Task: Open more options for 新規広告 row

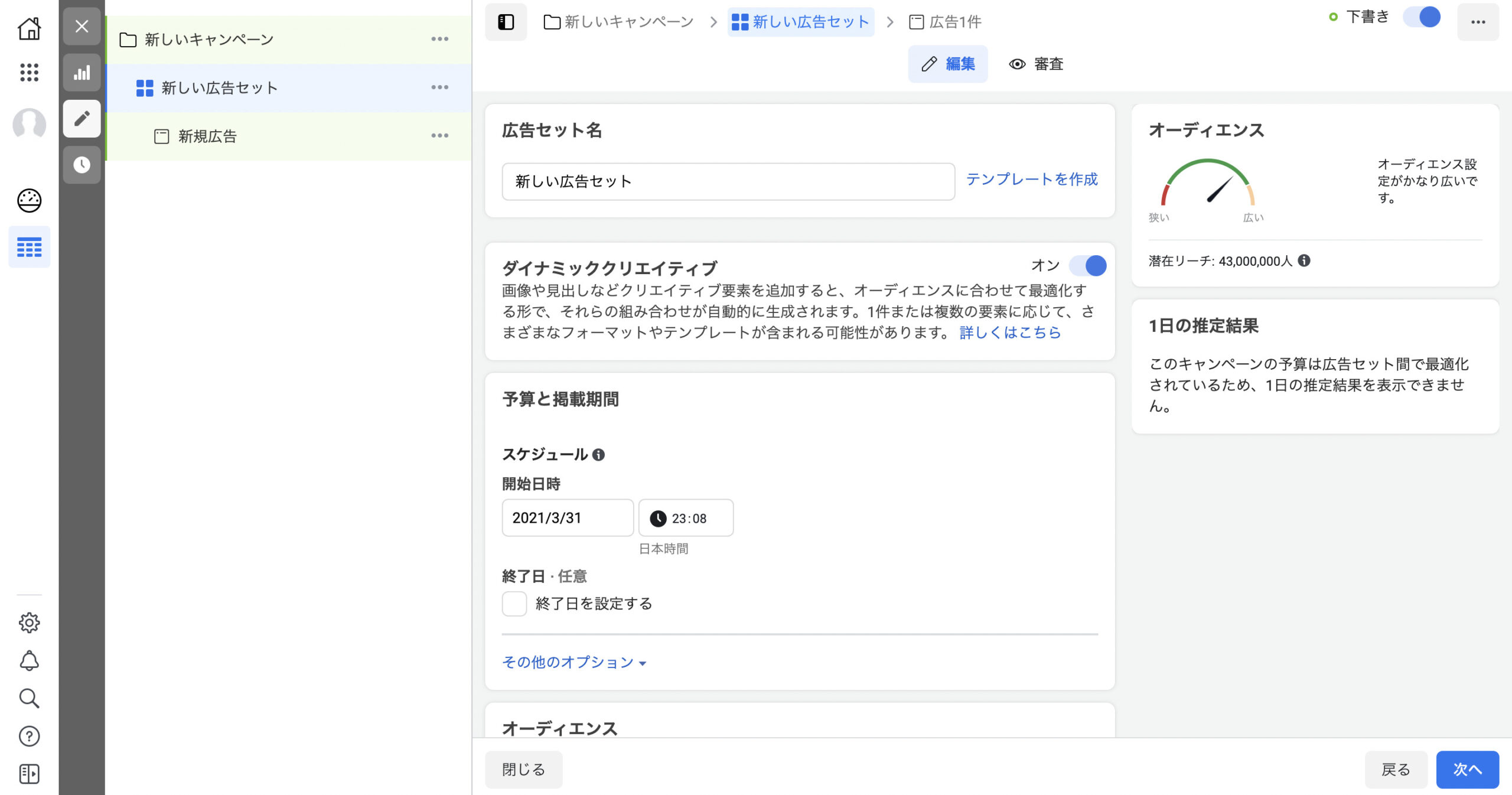Action: pos(439,136)
